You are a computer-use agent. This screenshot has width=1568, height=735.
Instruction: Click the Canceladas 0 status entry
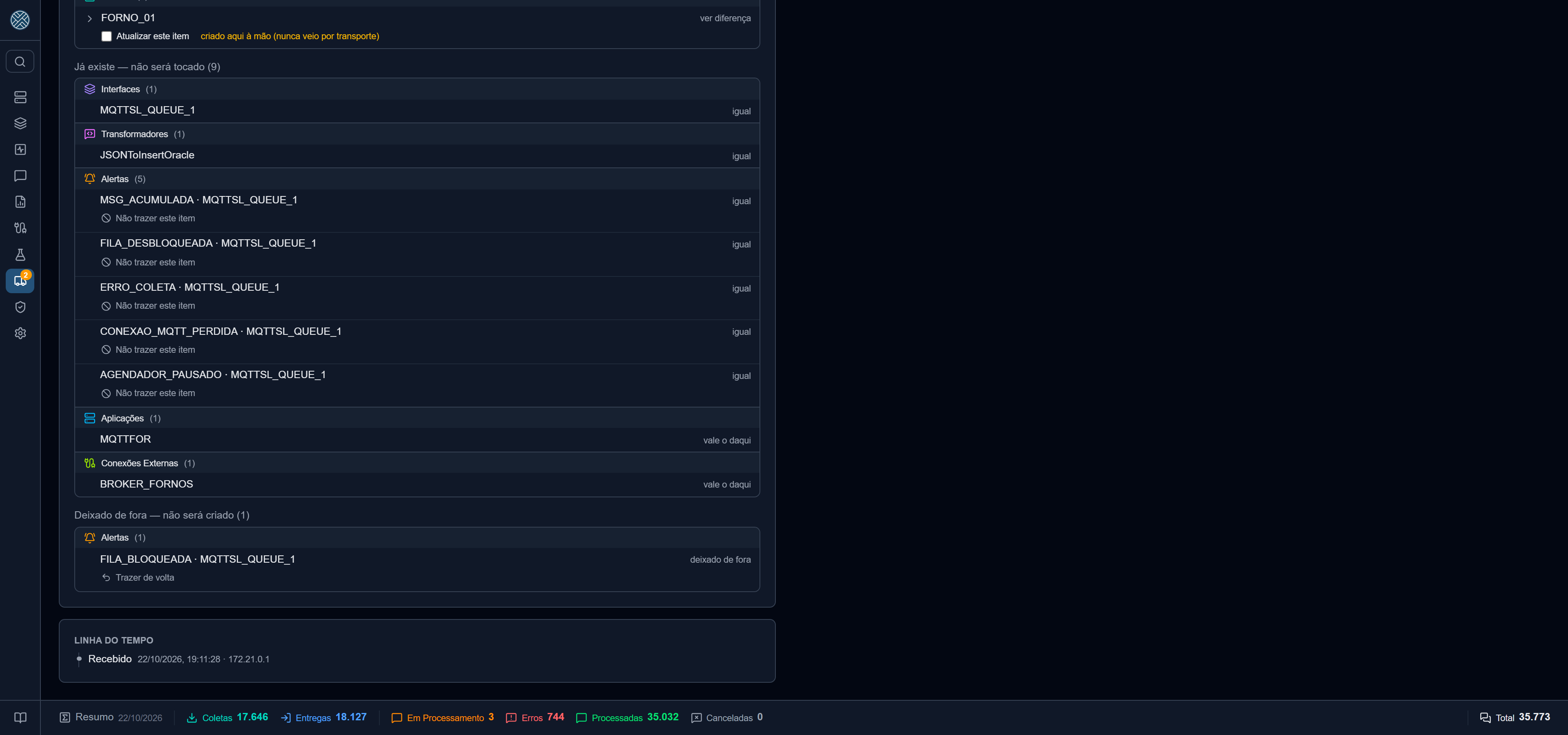click(x=727, y=718)
